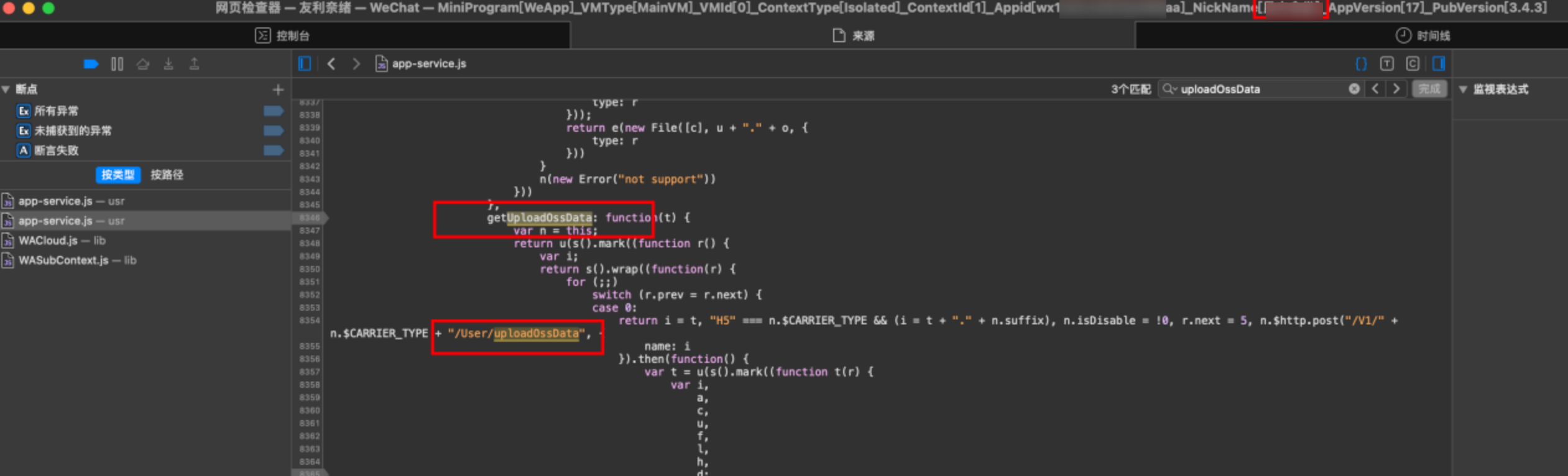This screenshot has width=1568, height=476.
Task: Clear the search field text
Action: pos(1354,89)
